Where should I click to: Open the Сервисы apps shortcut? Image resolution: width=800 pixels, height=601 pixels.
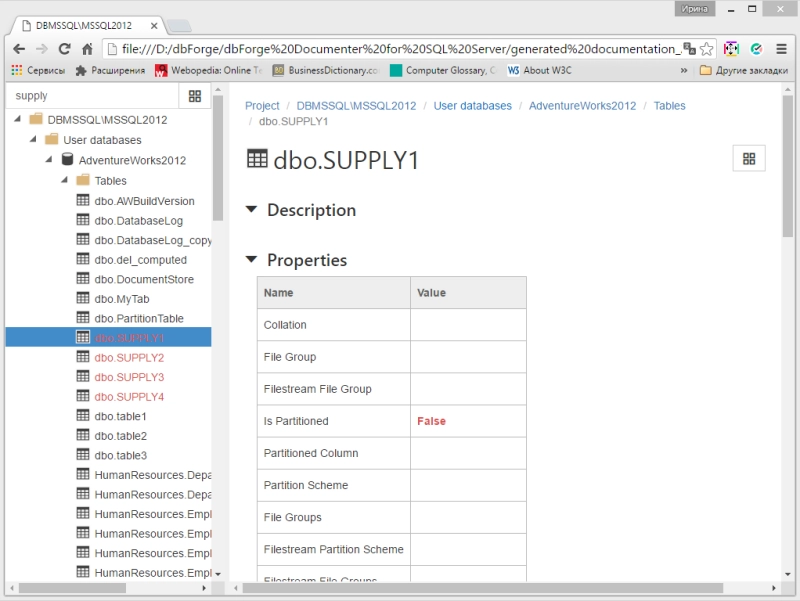pos(38,70)
